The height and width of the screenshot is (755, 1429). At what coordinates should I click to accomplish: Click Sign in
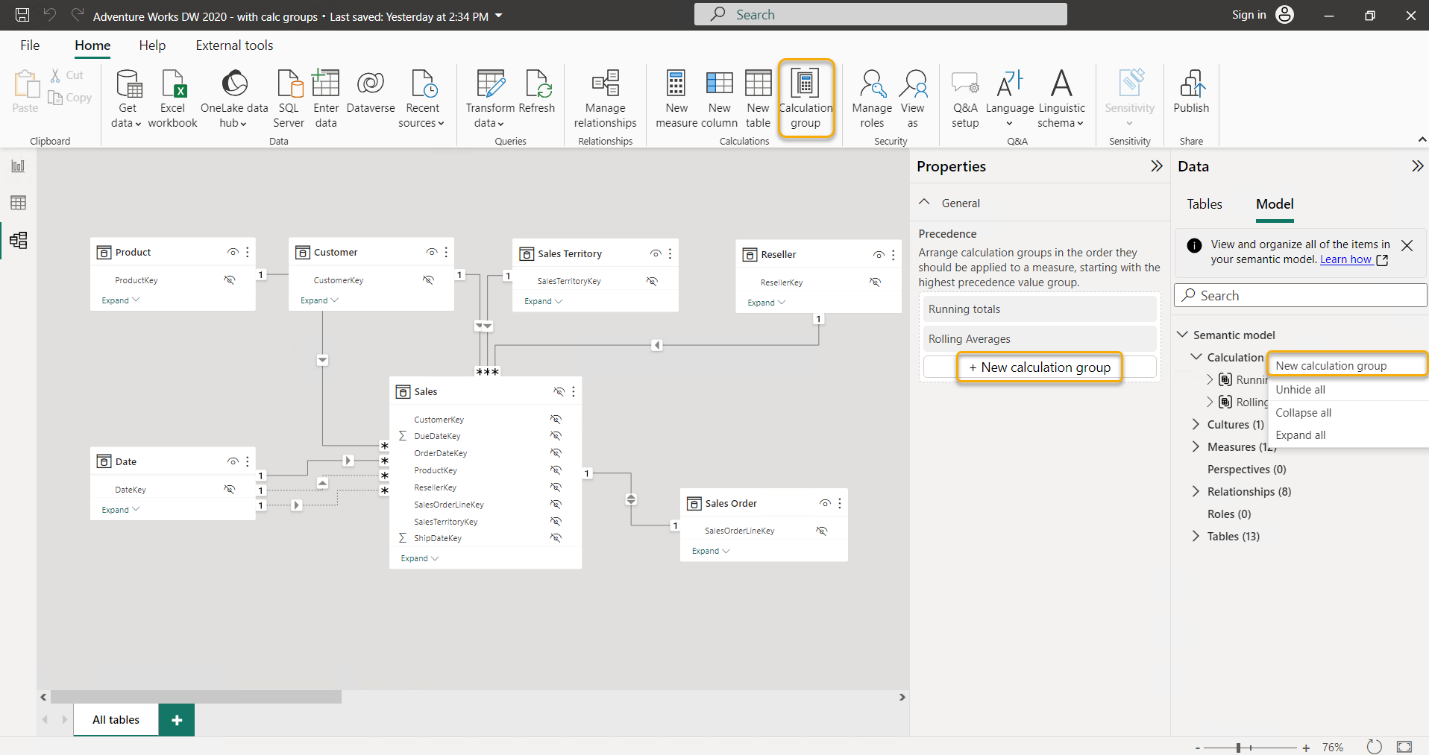tap(1249, 15)
